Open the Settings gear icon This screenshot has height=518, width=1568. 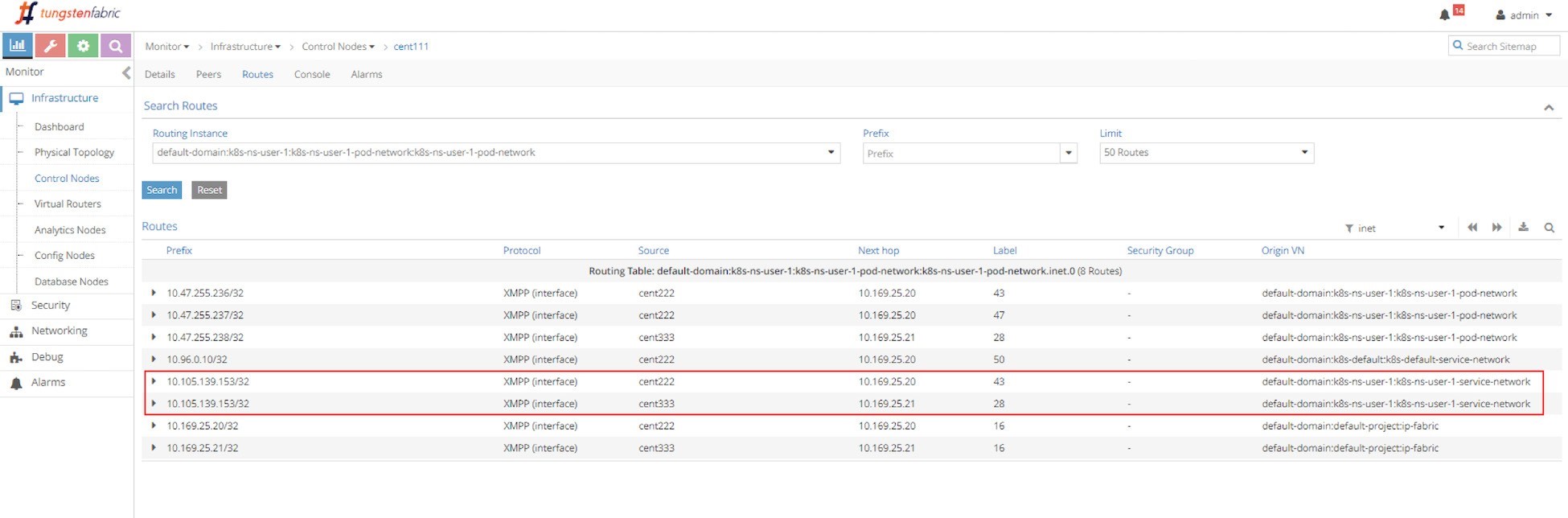click(x=83, y=46)
